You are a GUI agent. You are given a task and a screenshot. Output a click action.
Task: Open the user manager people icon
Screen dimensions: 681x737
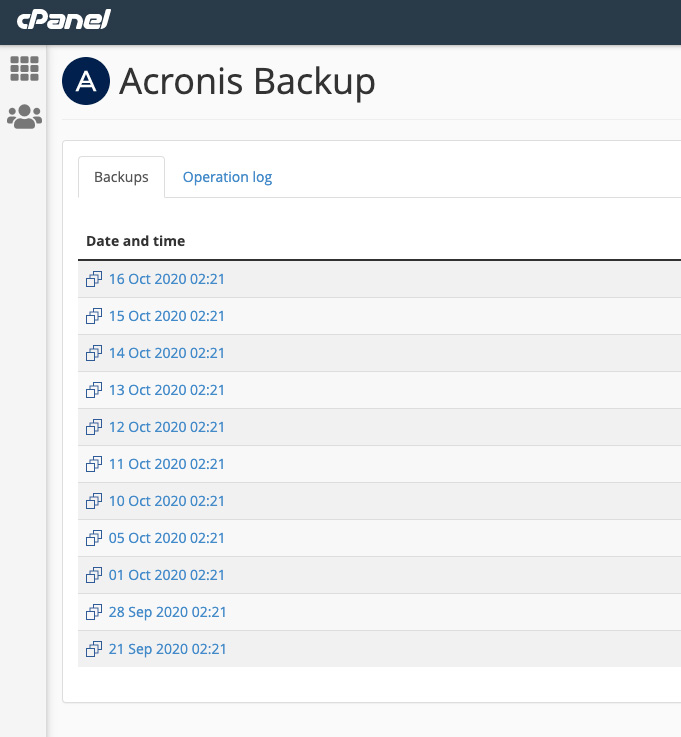pyautogui.click(x=24, y=117)
